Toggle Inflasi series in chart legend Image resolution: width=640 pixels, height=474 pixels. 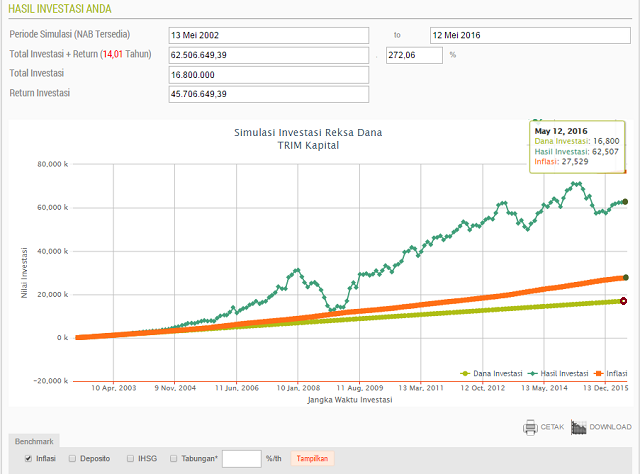pos(611,374)
